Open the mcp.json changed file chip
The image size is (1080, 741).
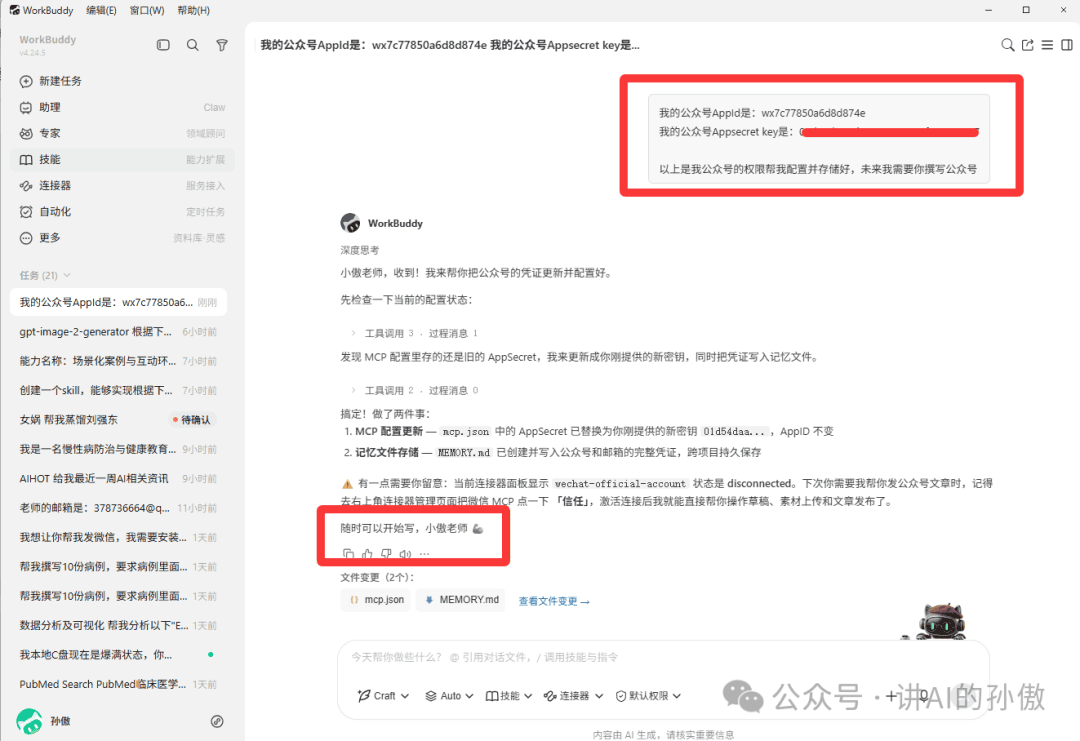pos(376,600)
